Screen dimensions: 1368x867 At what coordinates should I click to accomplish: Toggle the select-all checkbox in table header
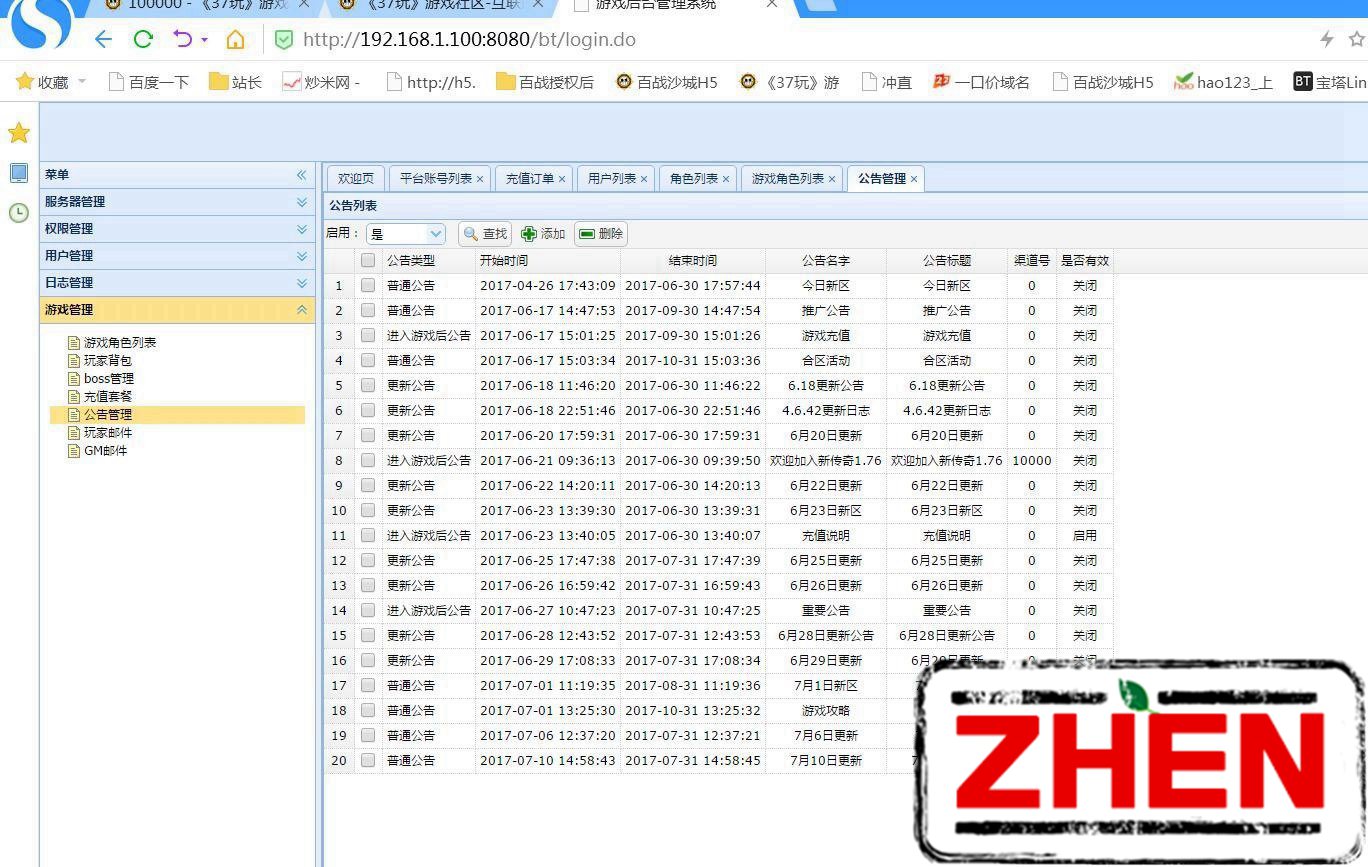(x=368, y=260)
